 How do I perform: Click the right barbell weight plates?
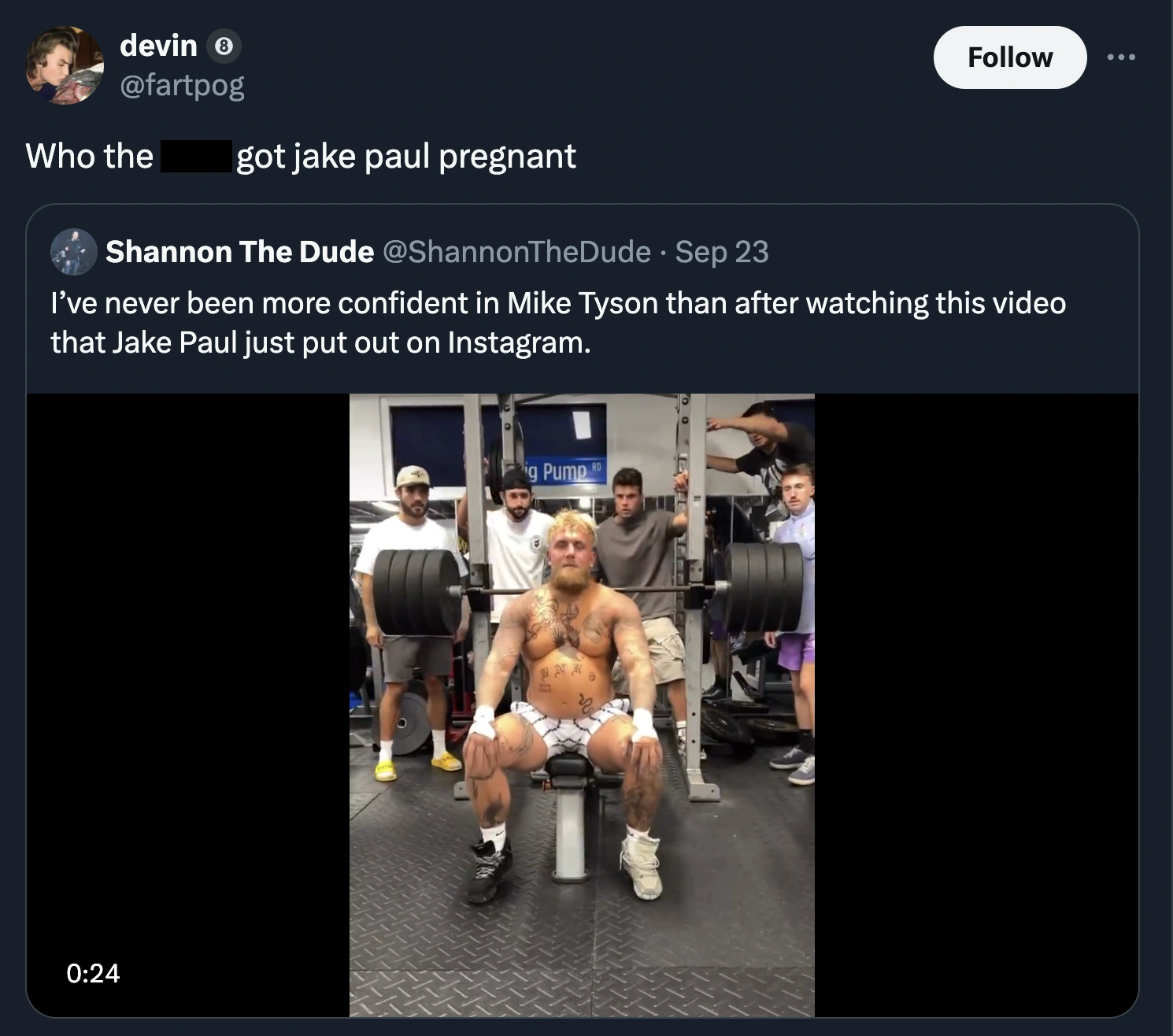pos(762,587)
